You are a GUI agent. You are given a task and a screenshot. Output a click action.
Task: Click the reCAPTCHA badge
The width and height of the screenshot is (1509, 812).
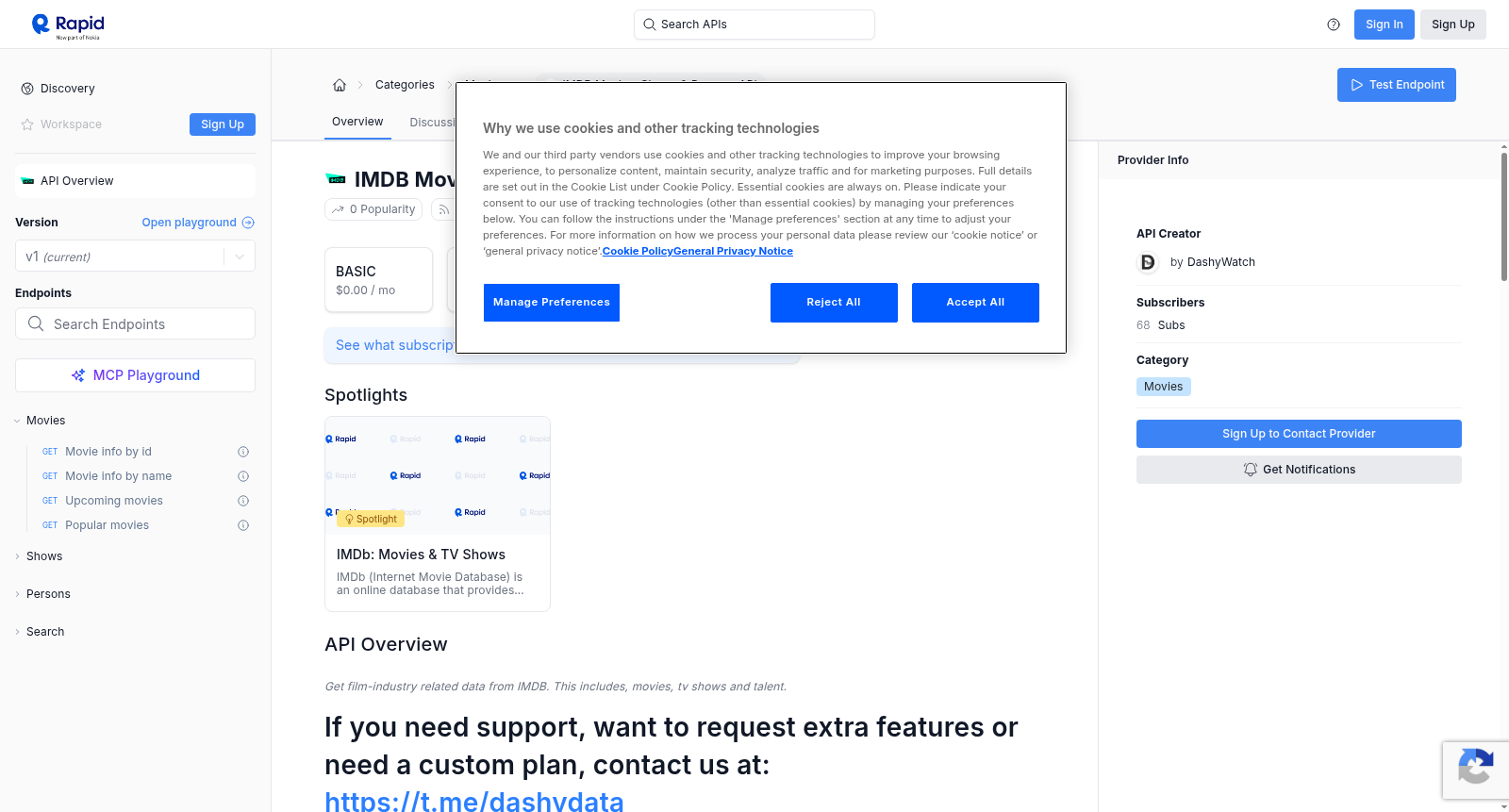[1475, 771]
